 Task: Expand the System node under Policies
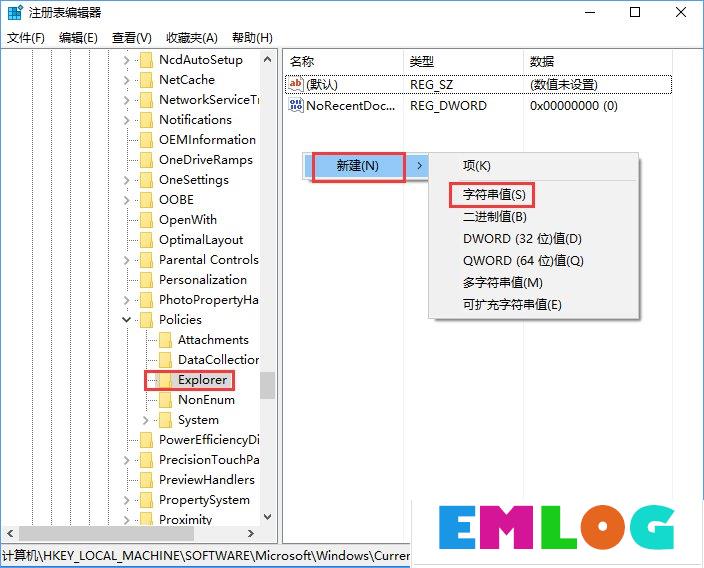click(145, 420)
